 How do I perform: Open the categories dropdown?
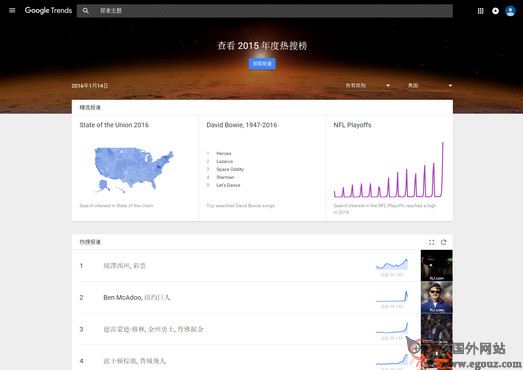pyautogui.click(x=367, y=86)
